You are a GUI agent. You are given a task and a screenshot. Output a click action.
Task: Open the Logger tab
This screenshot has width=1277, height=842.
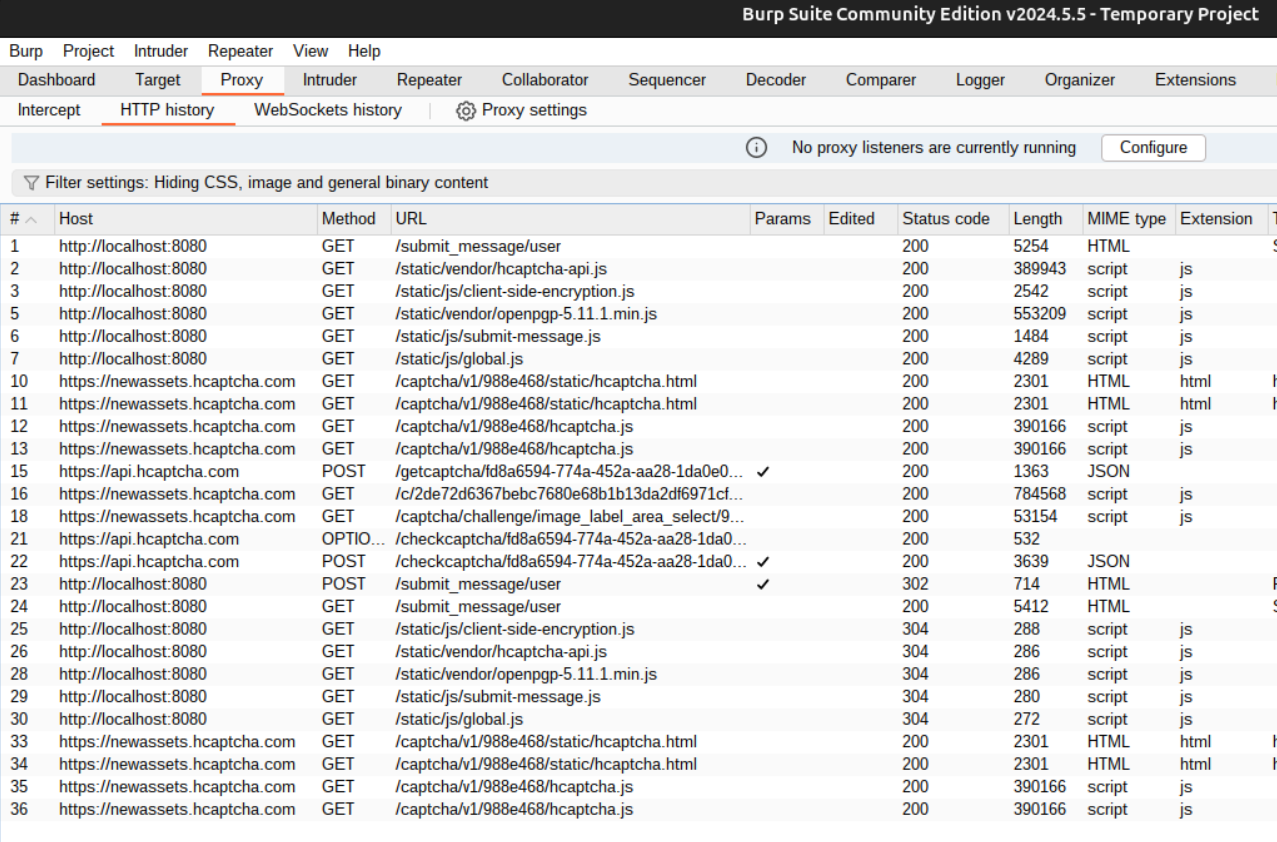click(x=980, y=80)
